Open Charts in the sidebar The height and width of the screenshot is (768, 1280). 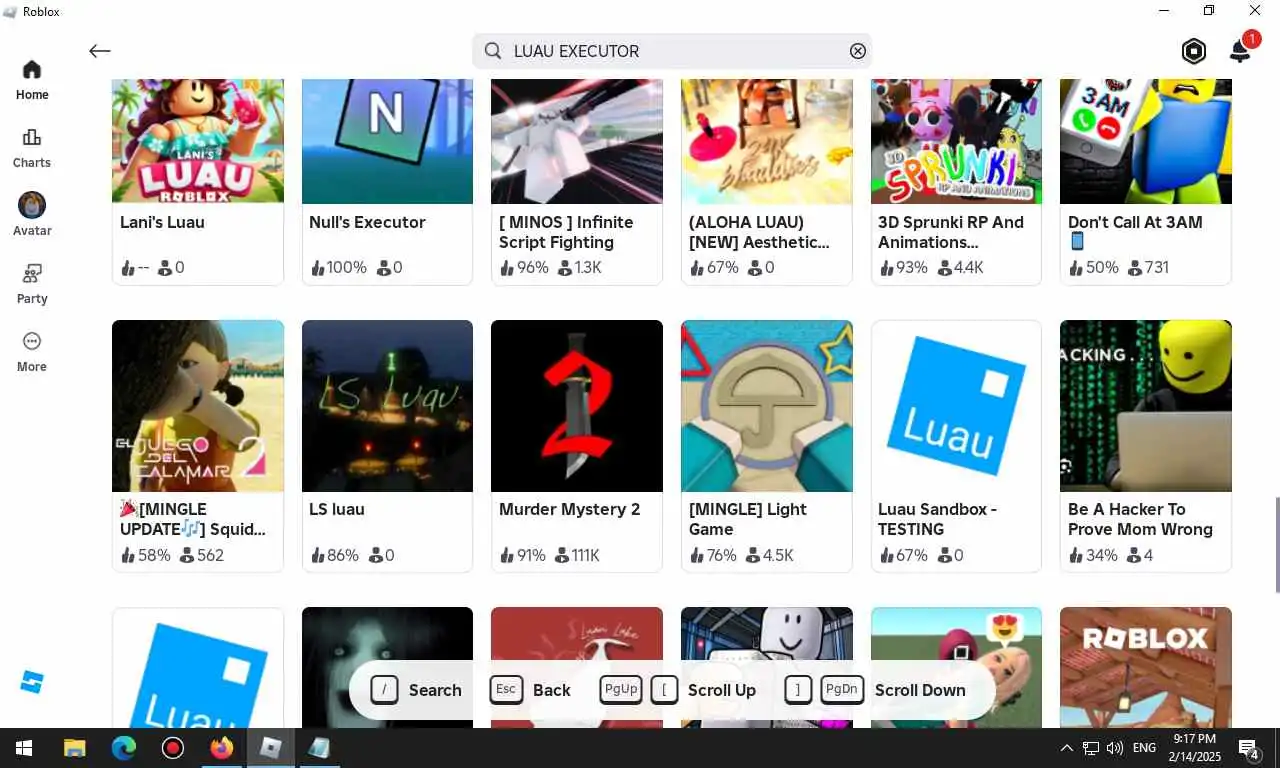click(x=32, y=148)
